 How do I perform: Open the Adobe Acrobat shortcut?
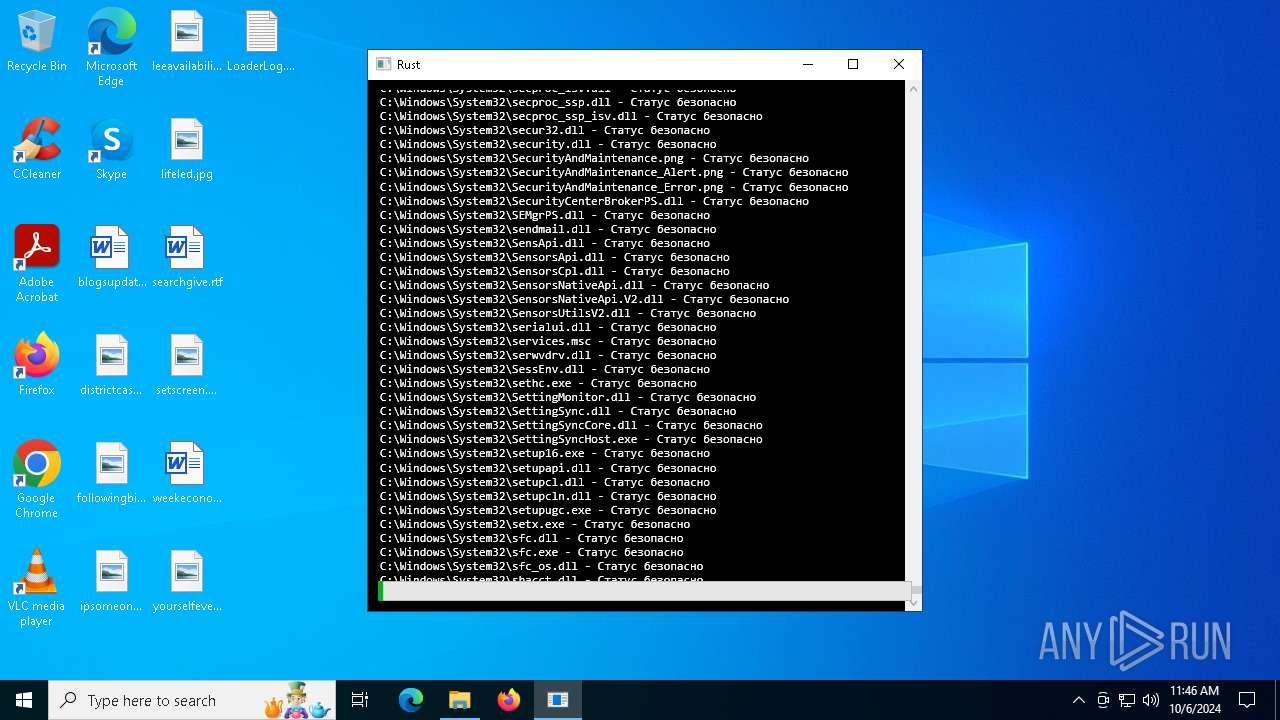pyautogui.click(x=37, y=264)
